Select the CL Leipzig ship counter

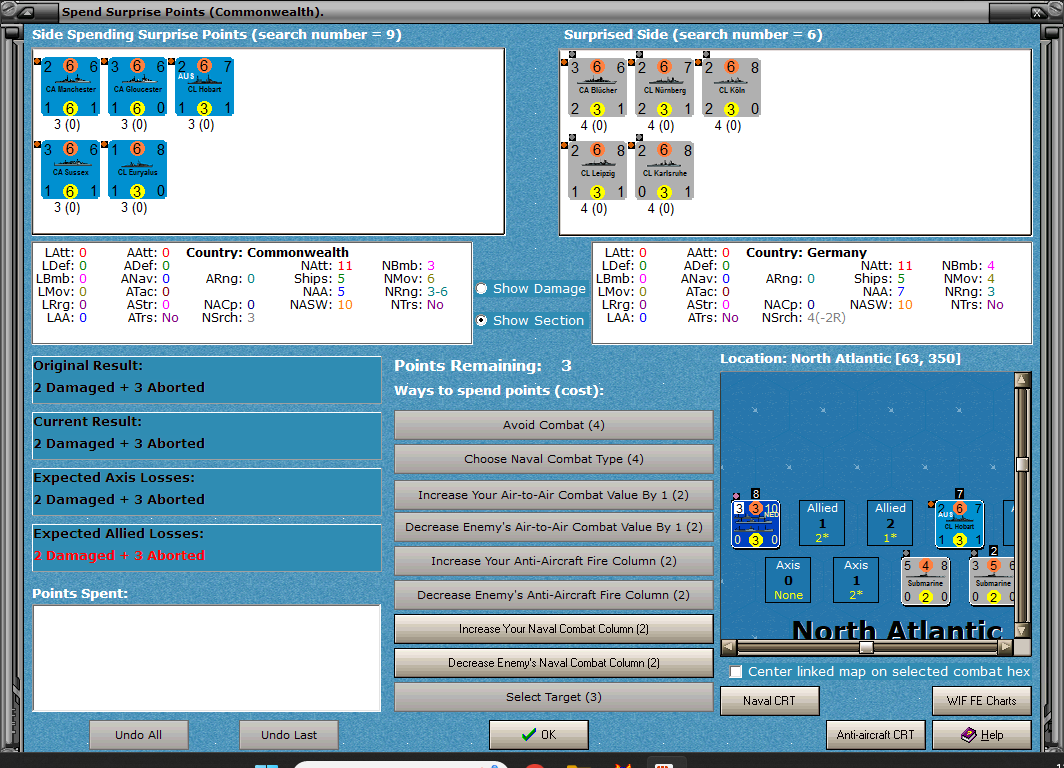[x=597, y=171]
